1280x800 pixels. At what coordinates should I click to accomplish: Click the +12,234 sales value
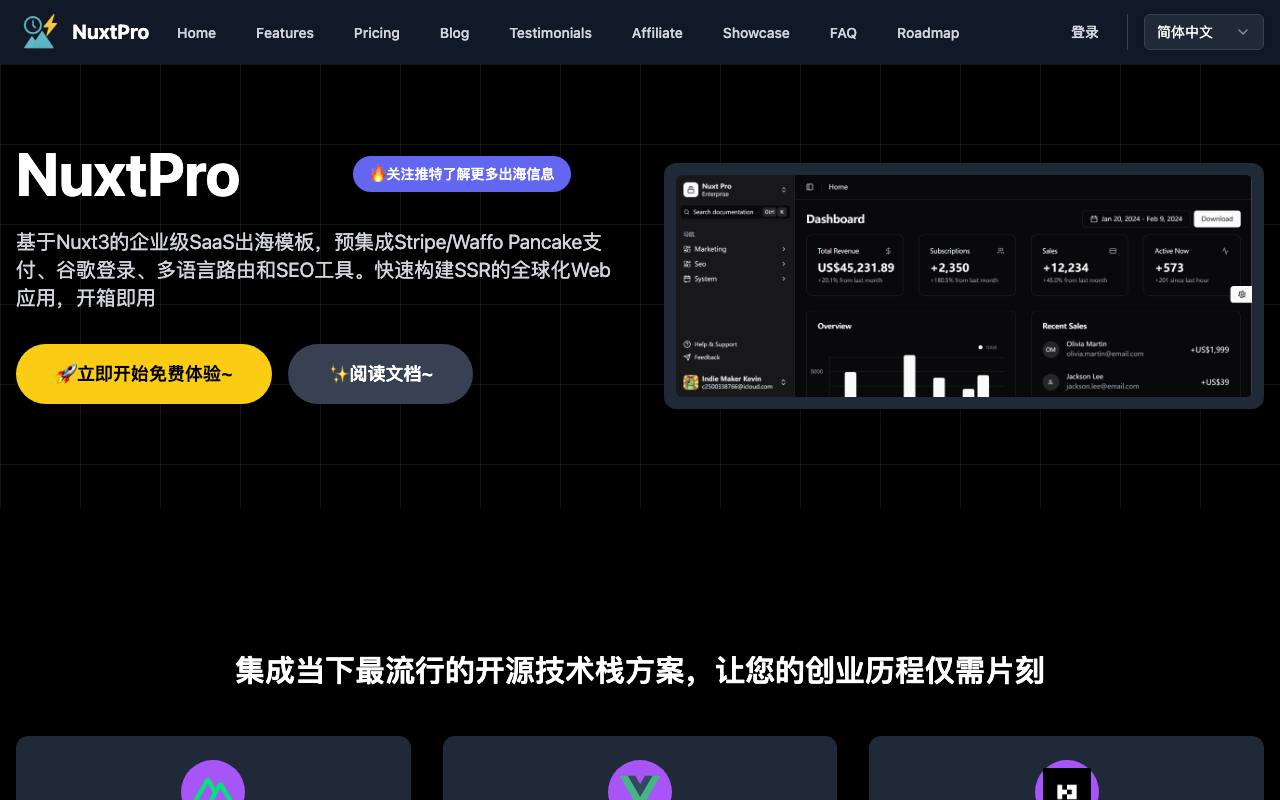coord(1066,268)
